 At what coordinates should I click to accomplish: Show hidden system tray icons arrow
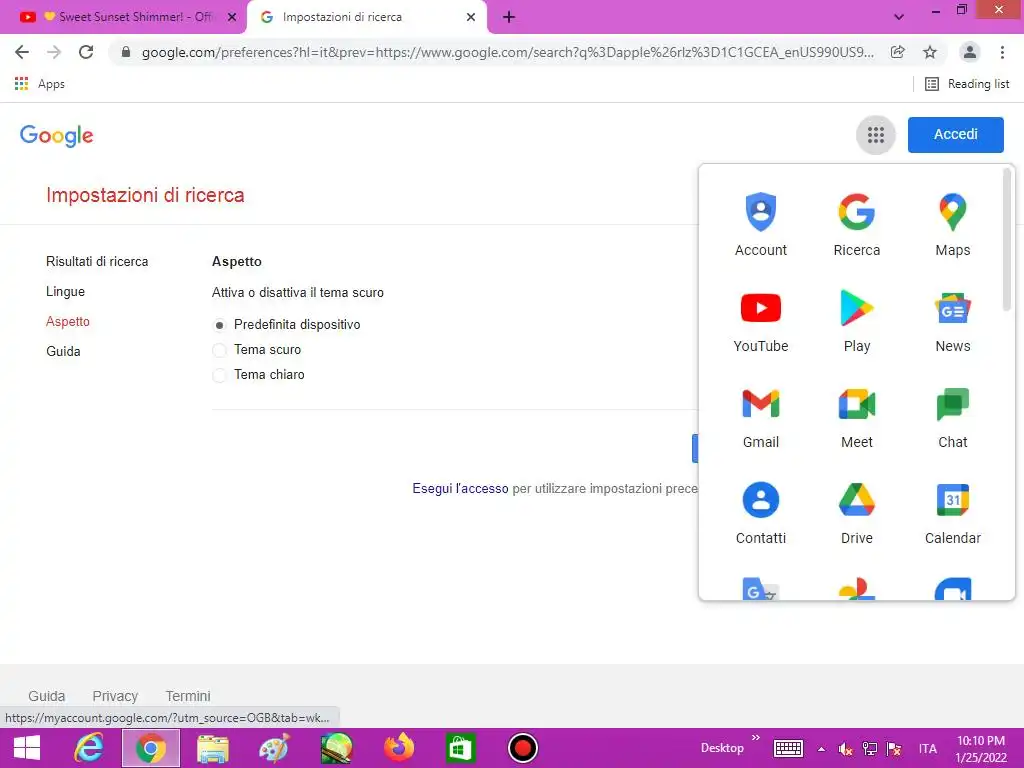[x=822, y=749]
